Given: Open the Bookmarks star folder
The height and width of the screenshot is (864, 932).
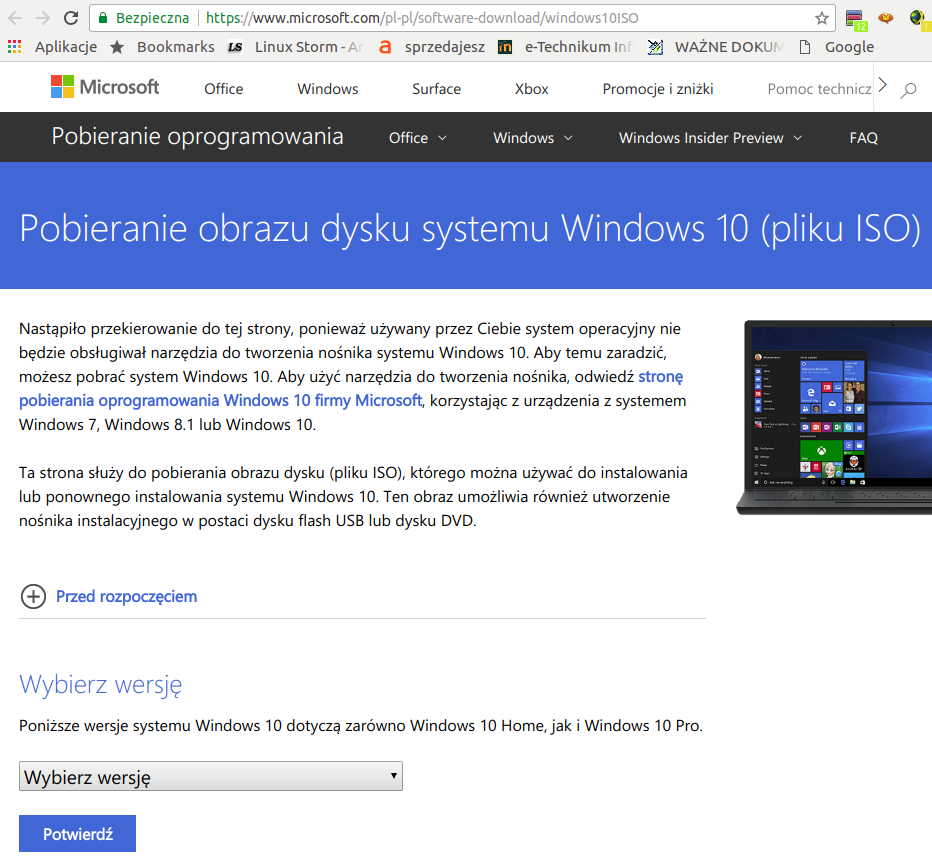Looking at the screenshot, I should click(162, 47).
